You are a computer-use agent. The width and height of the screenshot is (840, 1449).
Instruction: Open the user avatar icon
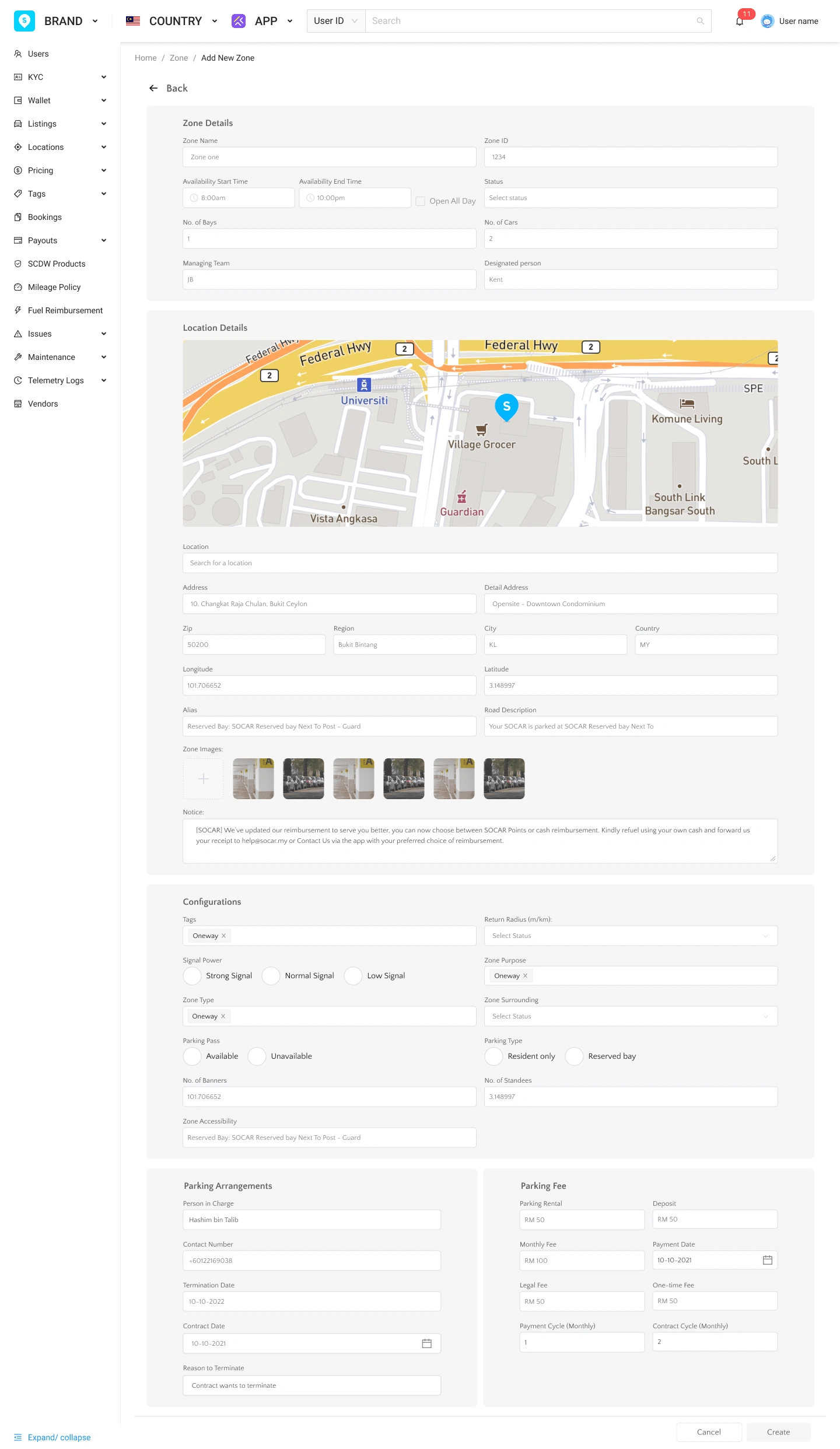click(x=767, y=21)
